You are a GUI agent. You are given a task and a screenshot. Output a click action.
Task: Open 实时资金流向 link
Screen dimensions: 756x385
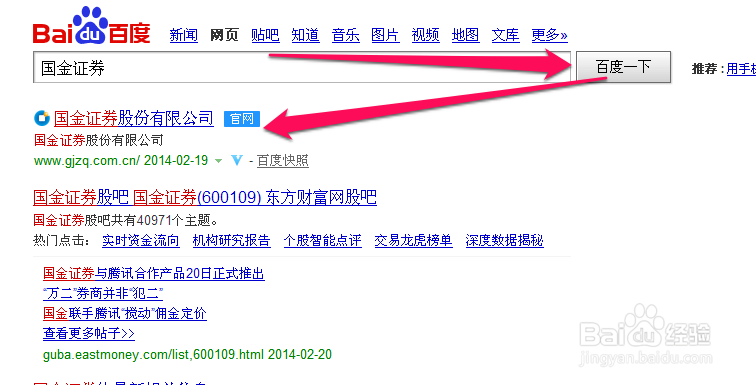141,240
